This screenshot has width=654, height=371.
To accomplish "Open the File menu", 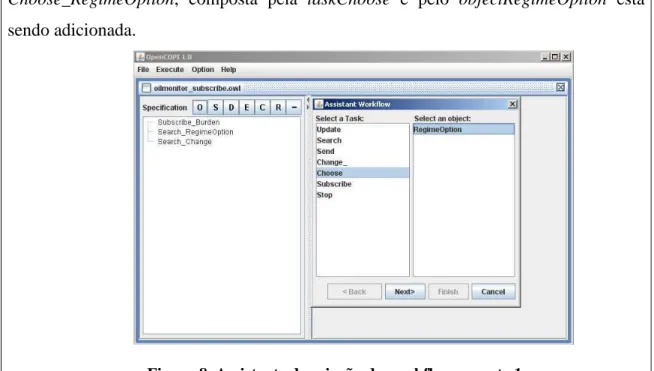I will [x=143, y=69].
